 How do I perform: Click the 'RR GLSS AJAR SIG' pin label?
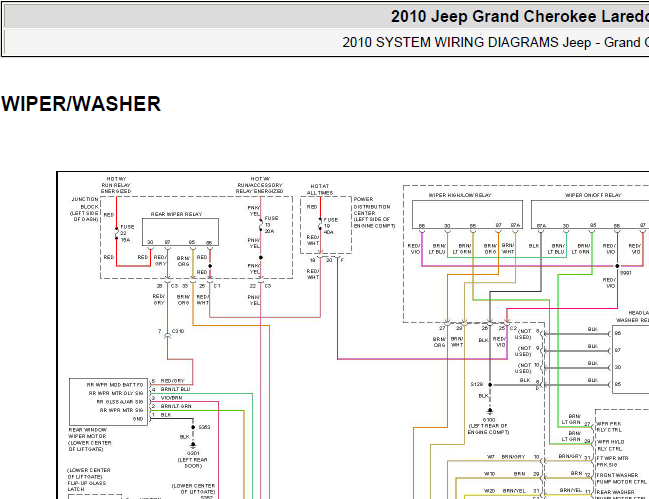click(120, 402)
